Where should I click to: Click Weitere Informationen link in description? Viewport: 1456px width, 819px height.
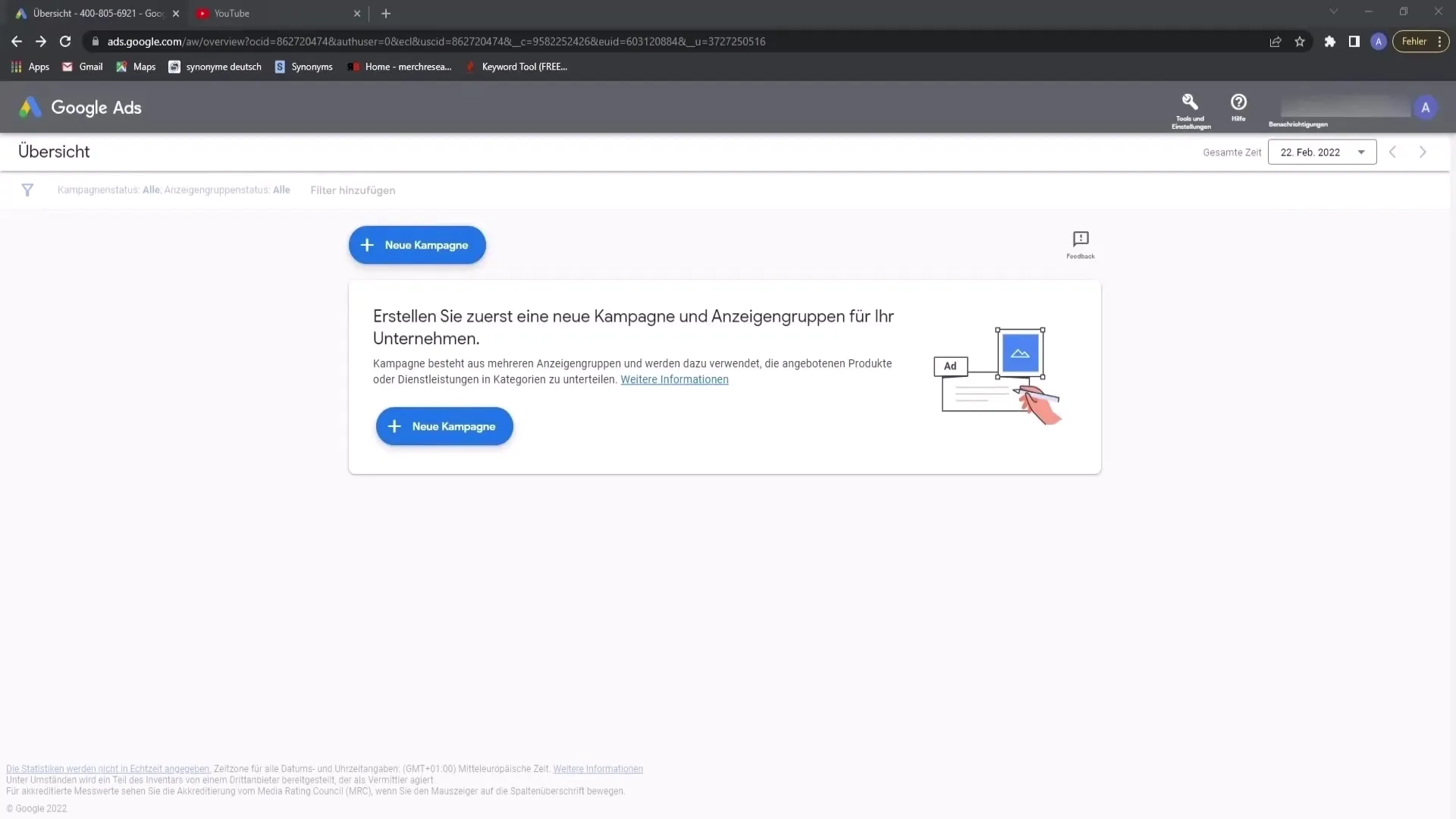click(674, 379)
